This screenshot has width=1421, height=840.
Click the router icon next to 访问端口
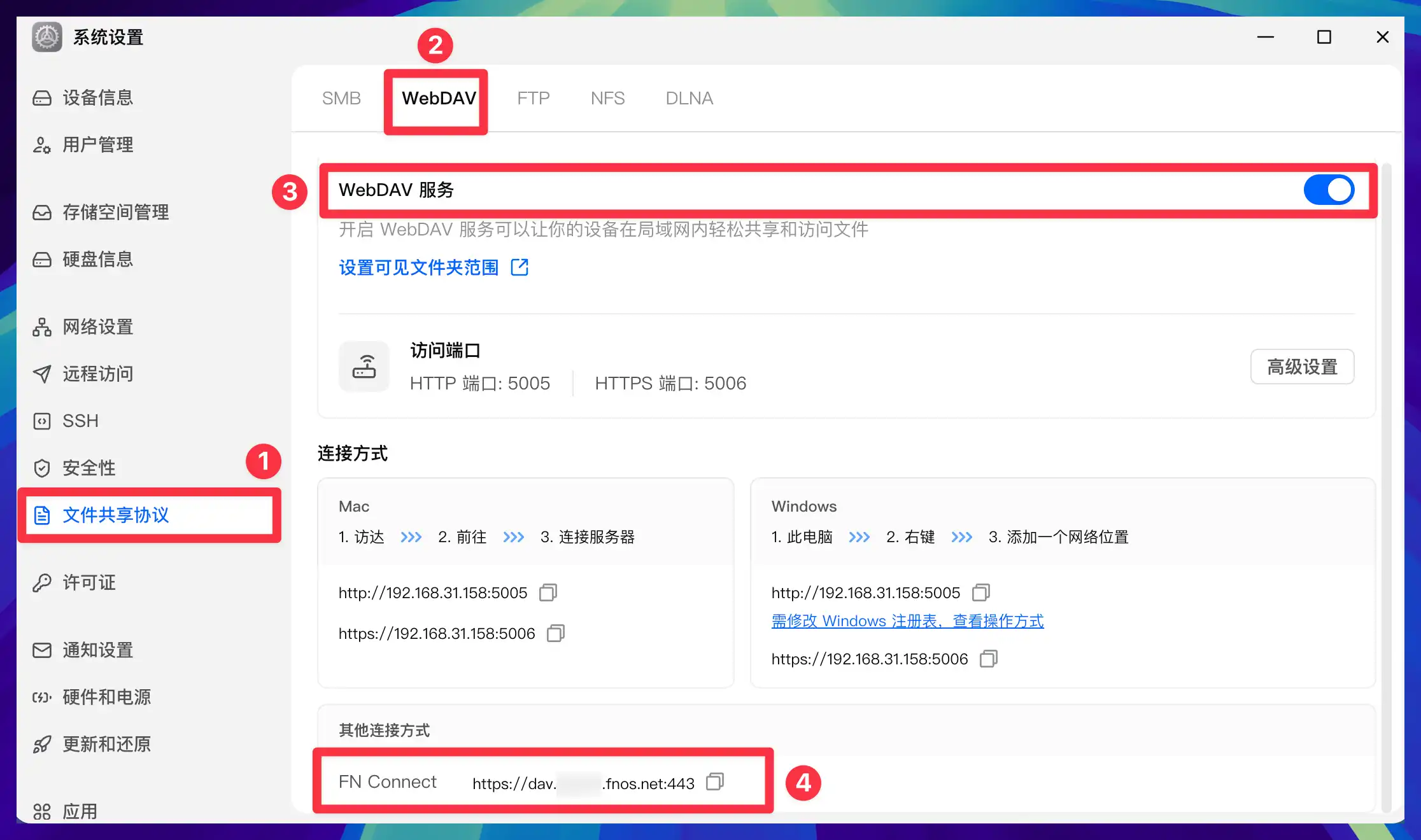click(x=364, y=367)
